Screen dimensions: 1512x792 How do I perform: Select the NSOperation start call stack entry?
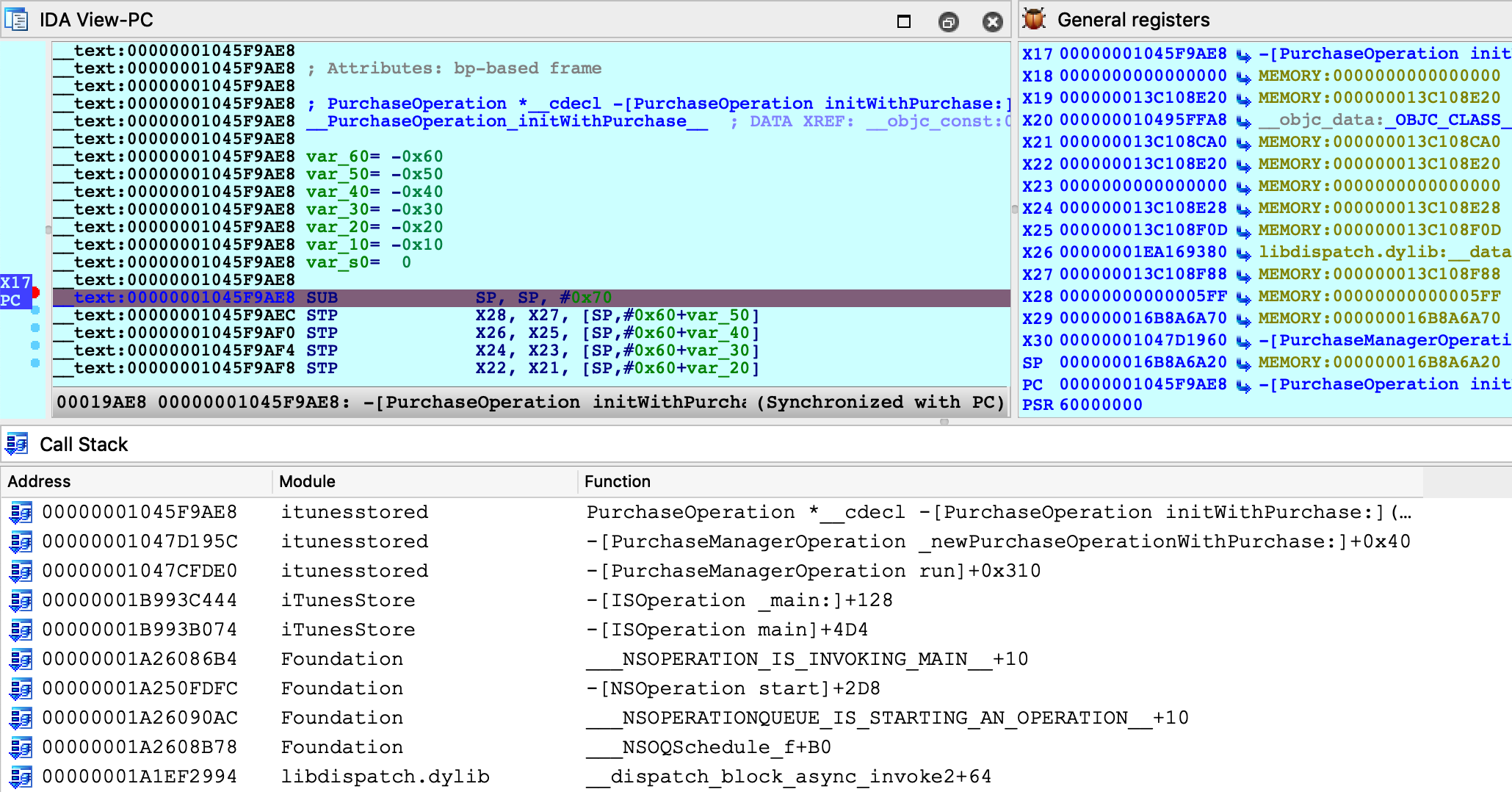(x=745, y=688)
